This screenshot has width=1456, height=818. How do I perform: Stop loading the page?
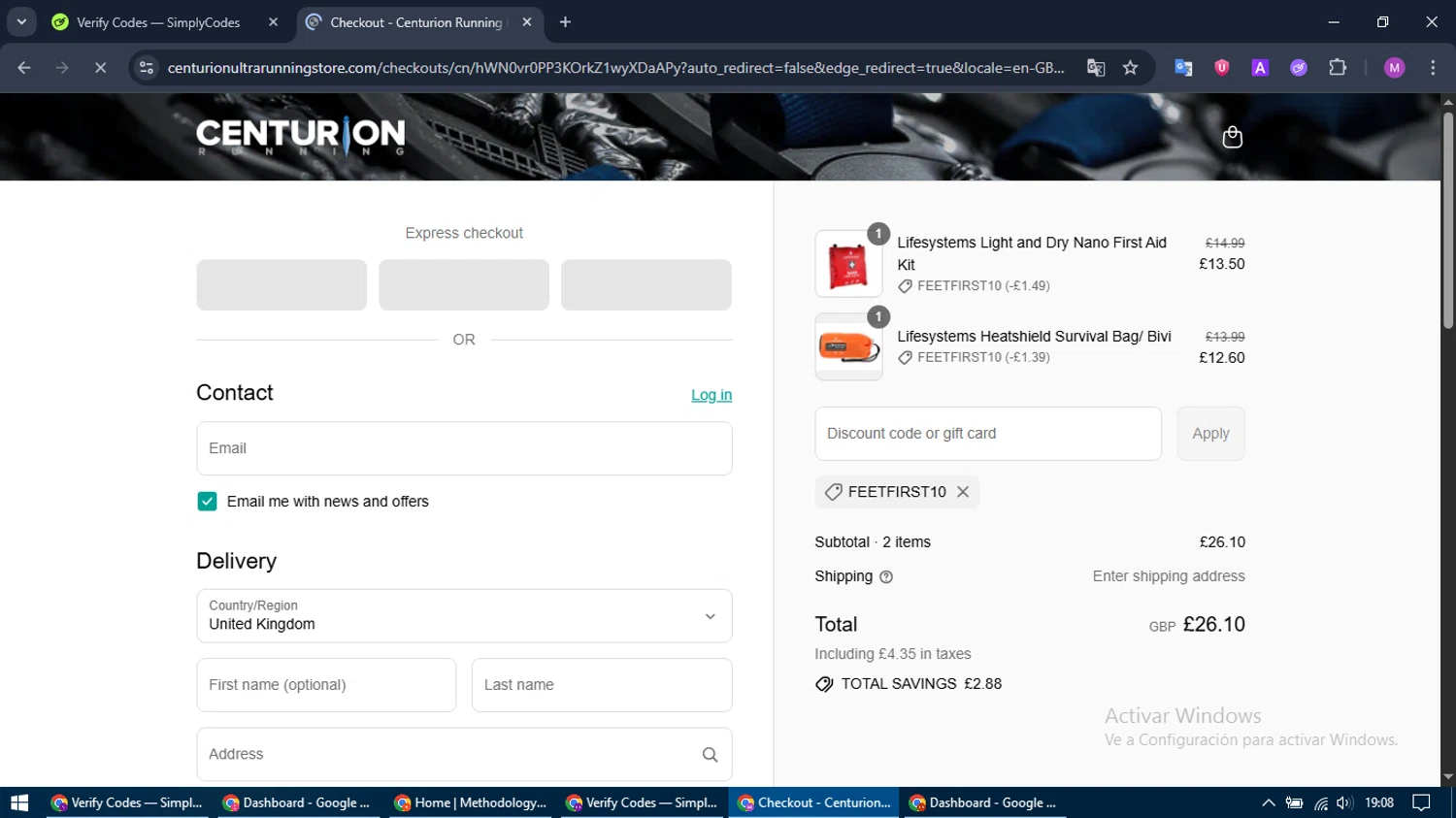100,67
